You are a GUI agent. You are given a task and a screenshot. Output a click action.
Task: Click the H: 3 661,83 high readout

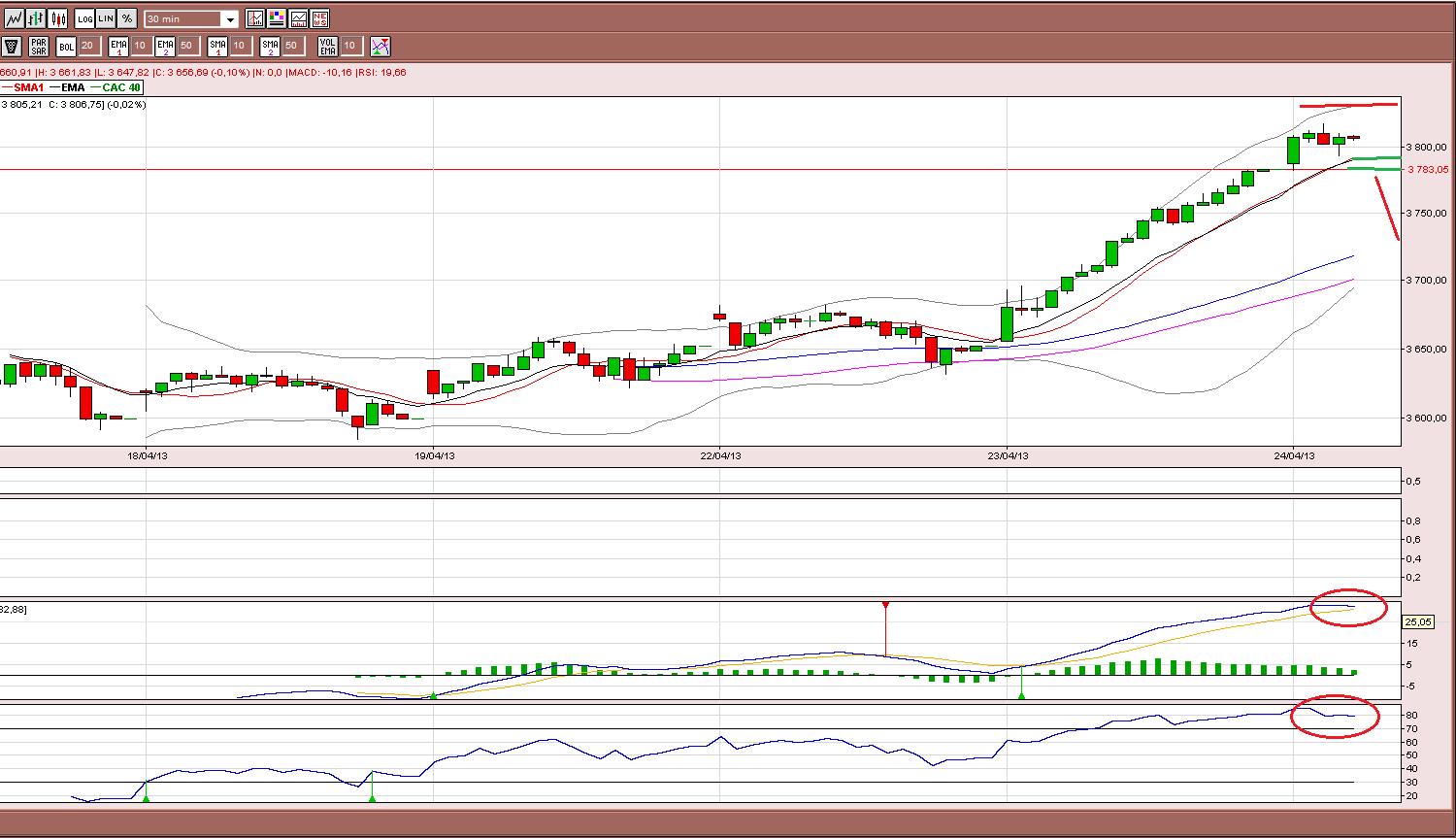(63, 72)
